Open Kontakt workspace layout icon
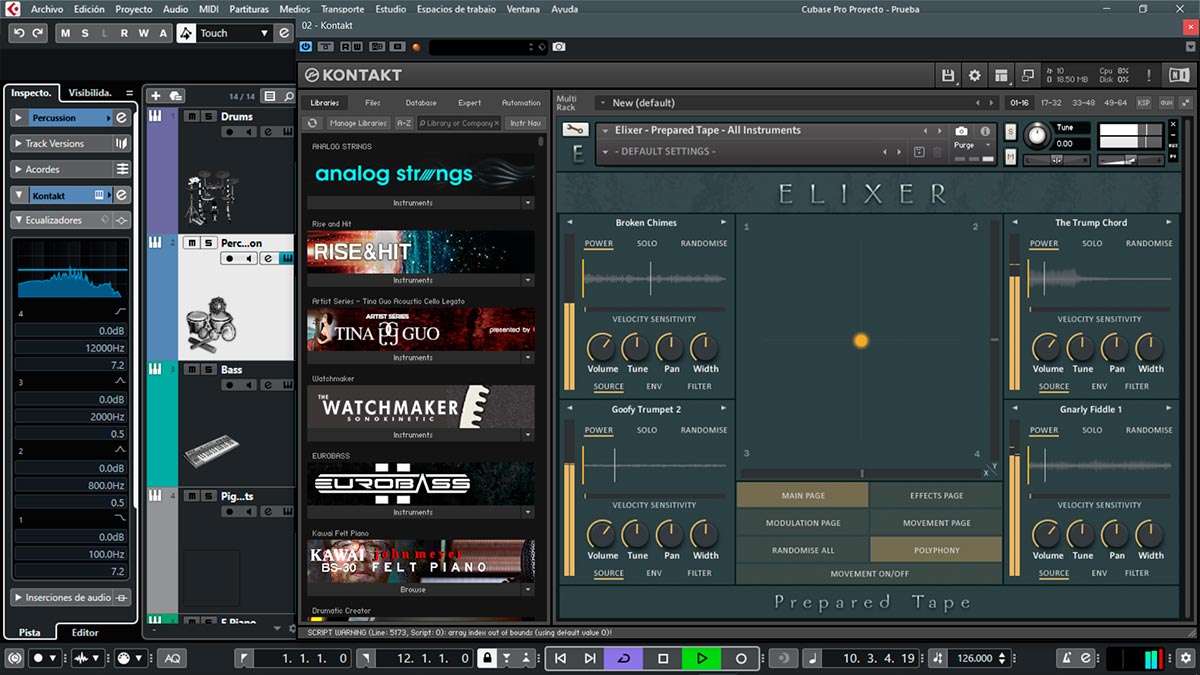 tap(1001, 75)
